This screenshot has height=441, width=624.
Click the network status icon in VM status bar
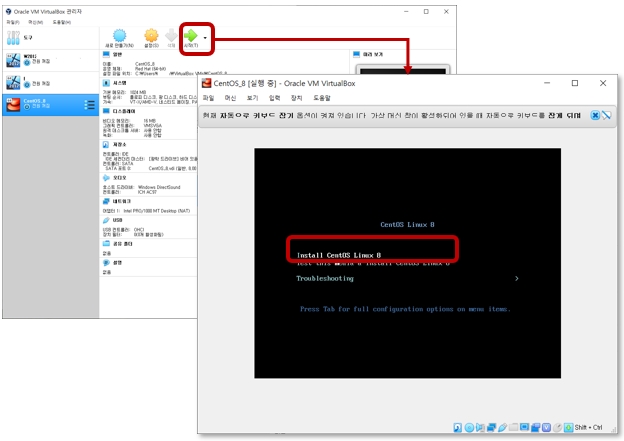click(x=491, y=427)
